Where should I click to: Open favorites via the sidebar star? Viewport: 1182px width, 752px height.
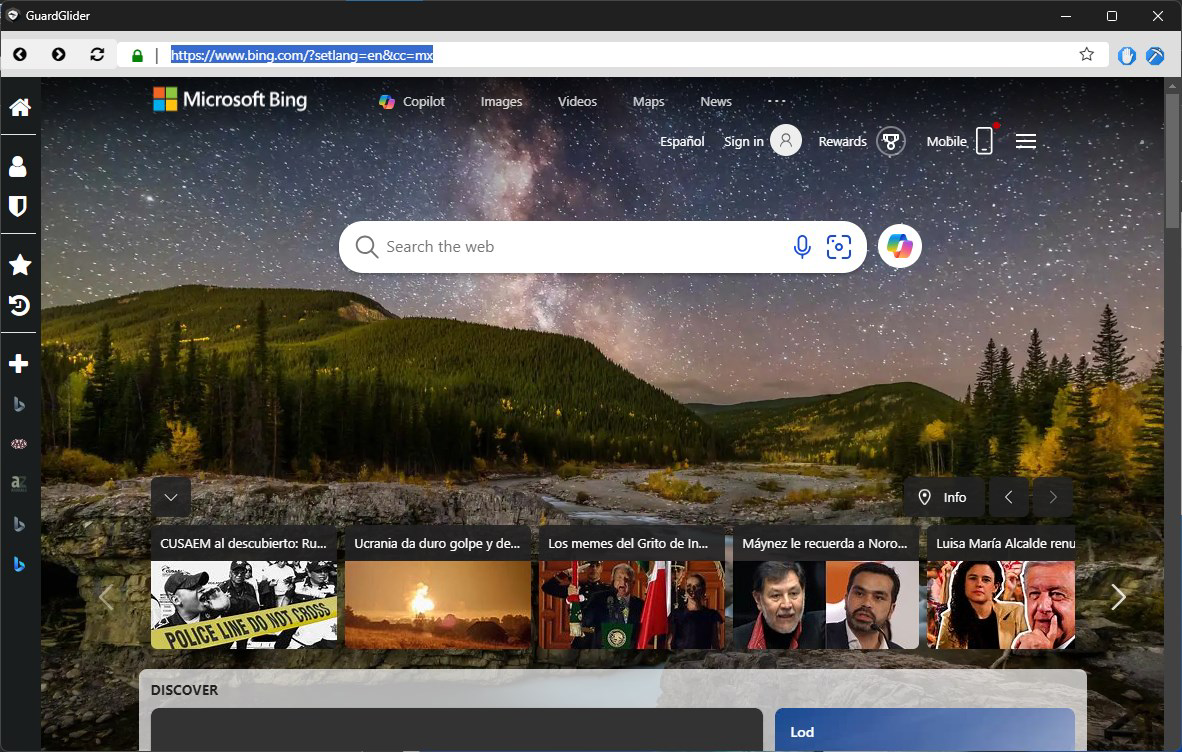click(20, 264)
